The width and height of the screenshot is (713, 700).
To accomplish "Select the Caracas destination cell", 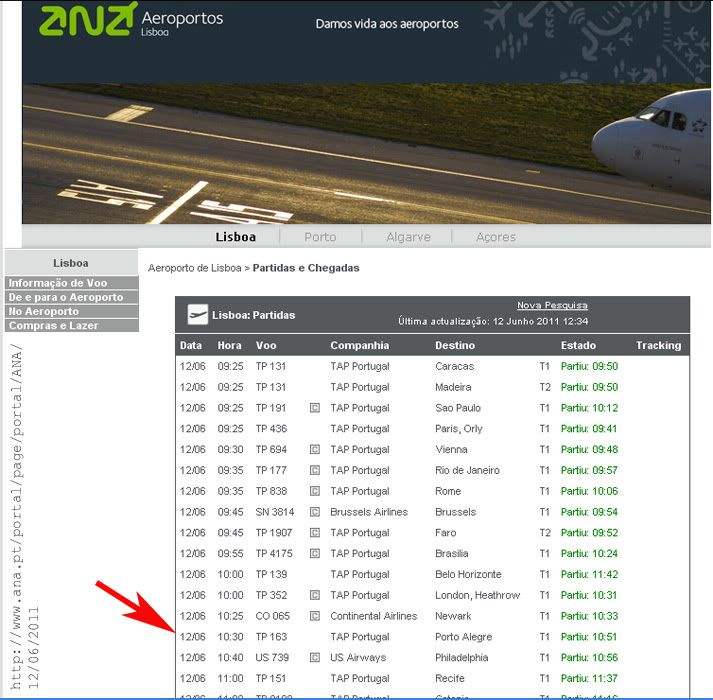I will pos(454,366).
